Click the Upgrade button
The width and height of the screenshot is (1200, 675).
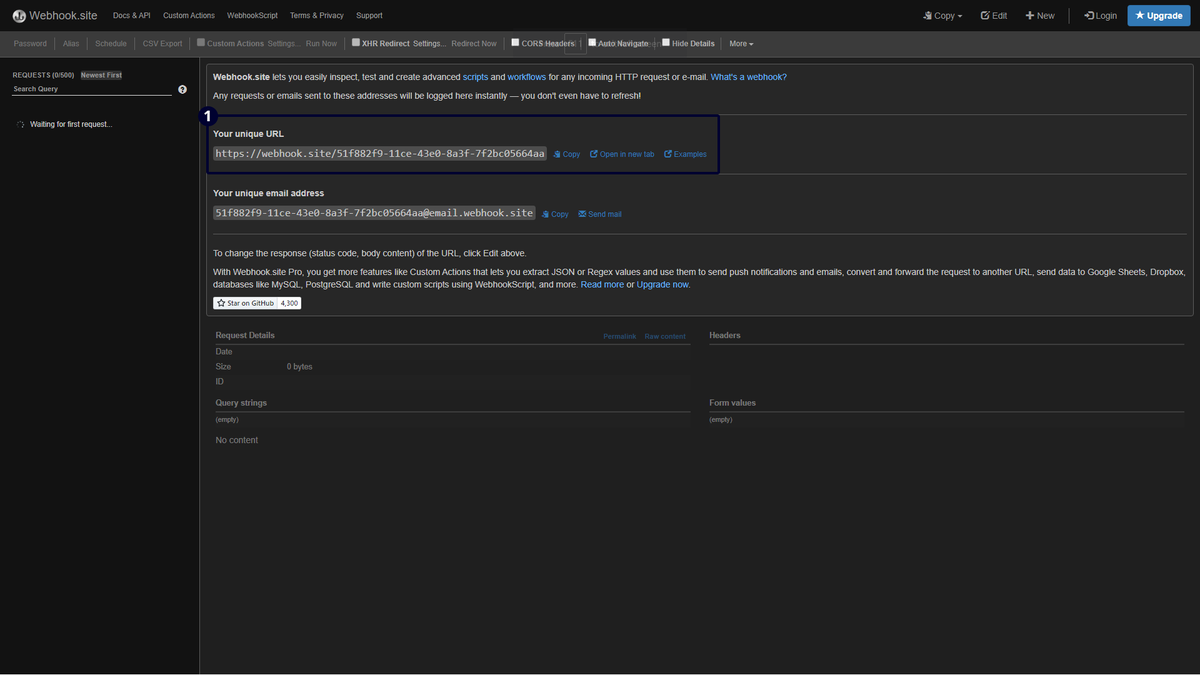[1158, 16]
